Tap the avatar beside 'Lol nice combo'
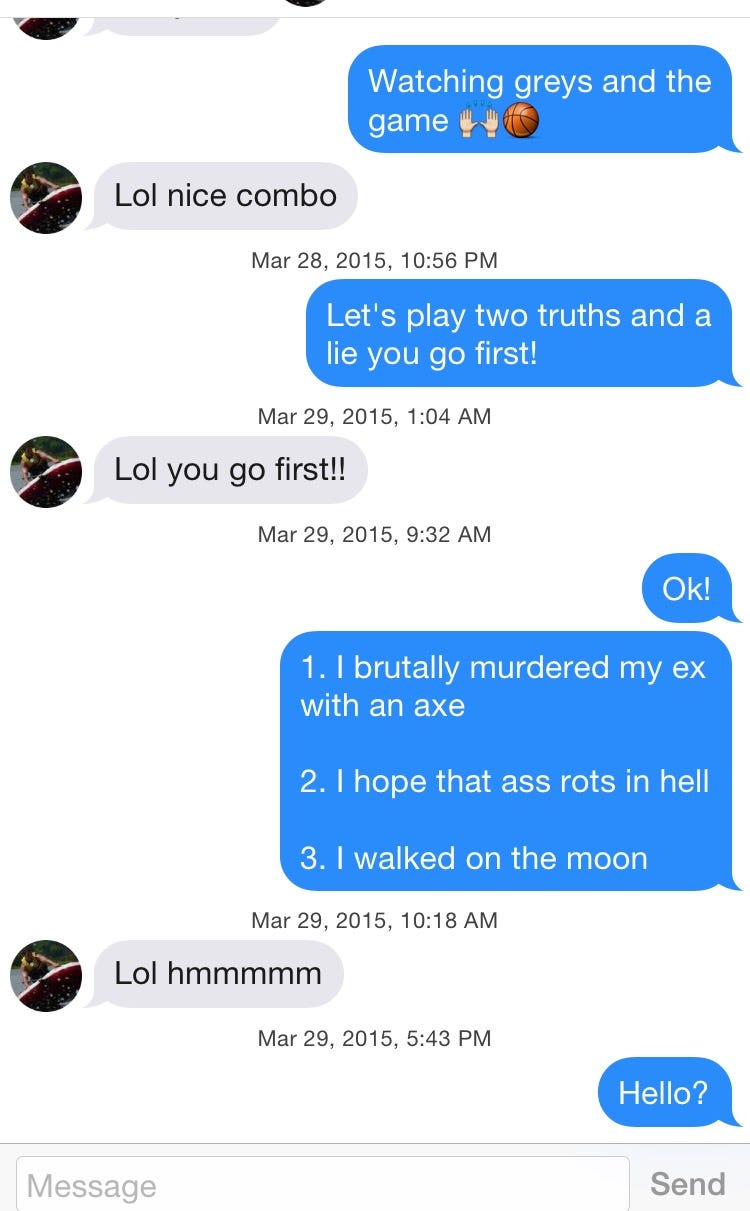 (x=46, y=198)
